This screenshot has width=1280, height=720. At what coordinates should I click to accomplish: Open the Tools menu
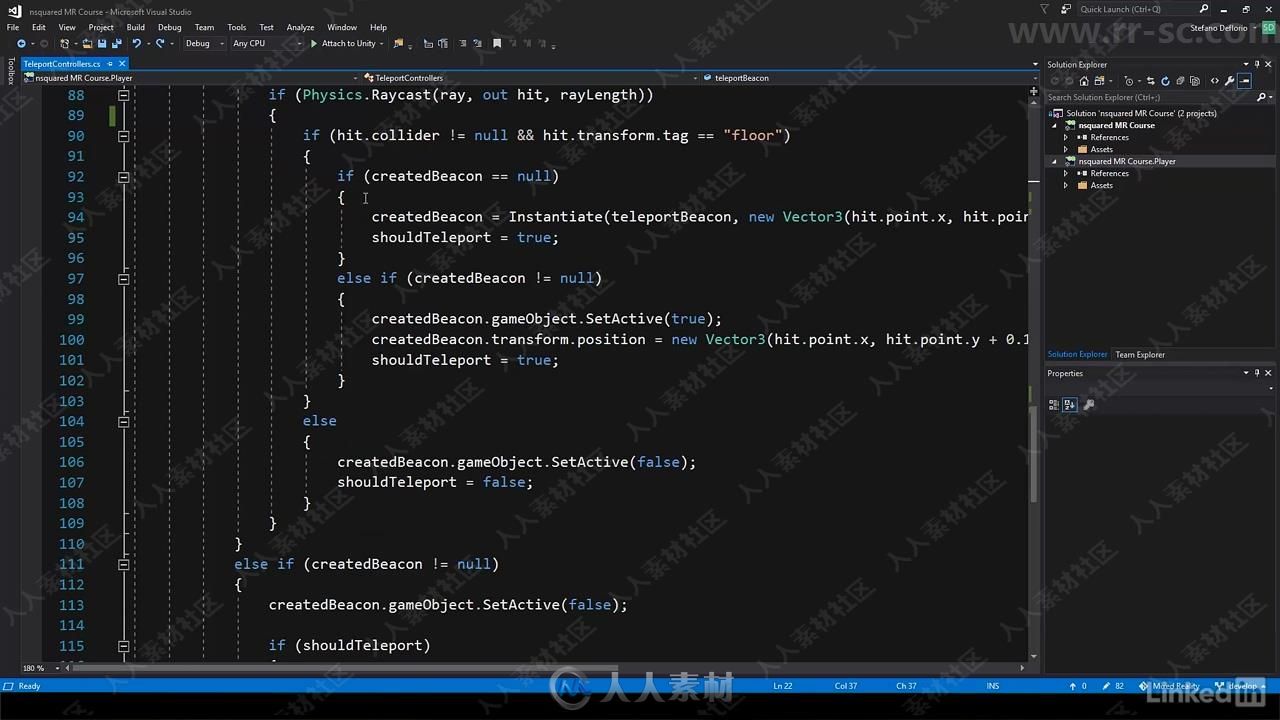click(x=236, y=27)
